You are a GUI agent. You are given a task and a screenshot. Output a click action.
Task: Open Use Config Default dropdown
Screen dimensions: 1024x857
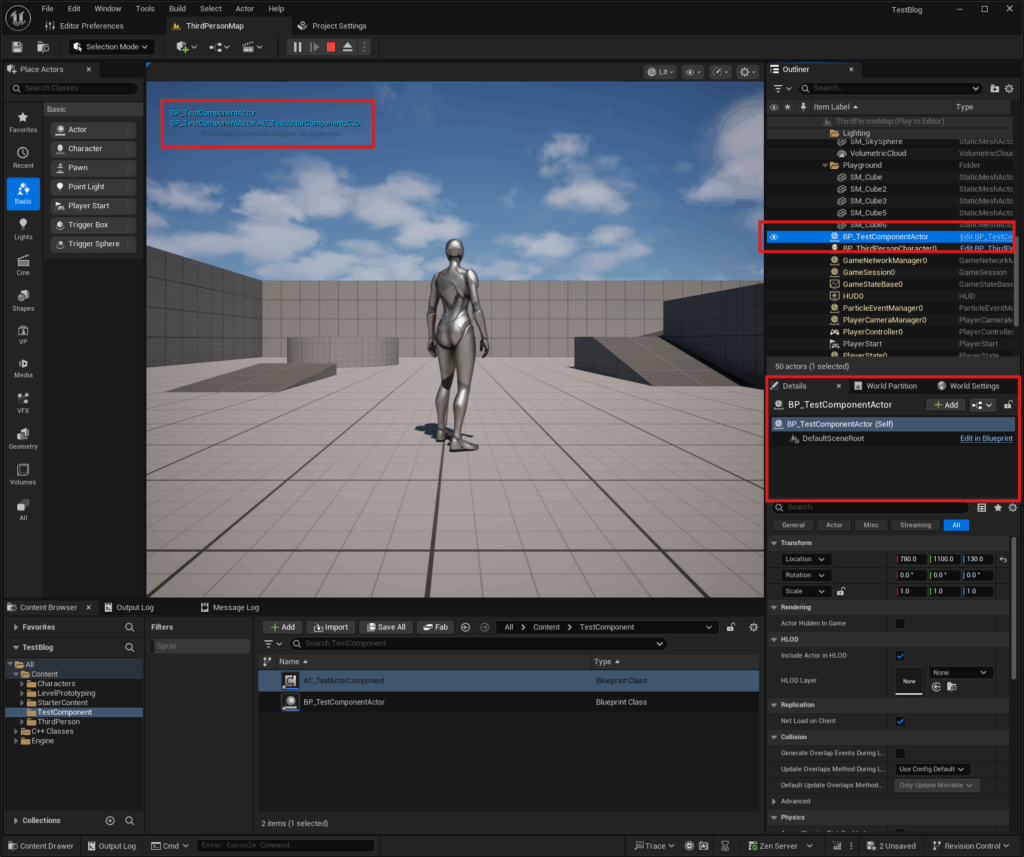931,769
